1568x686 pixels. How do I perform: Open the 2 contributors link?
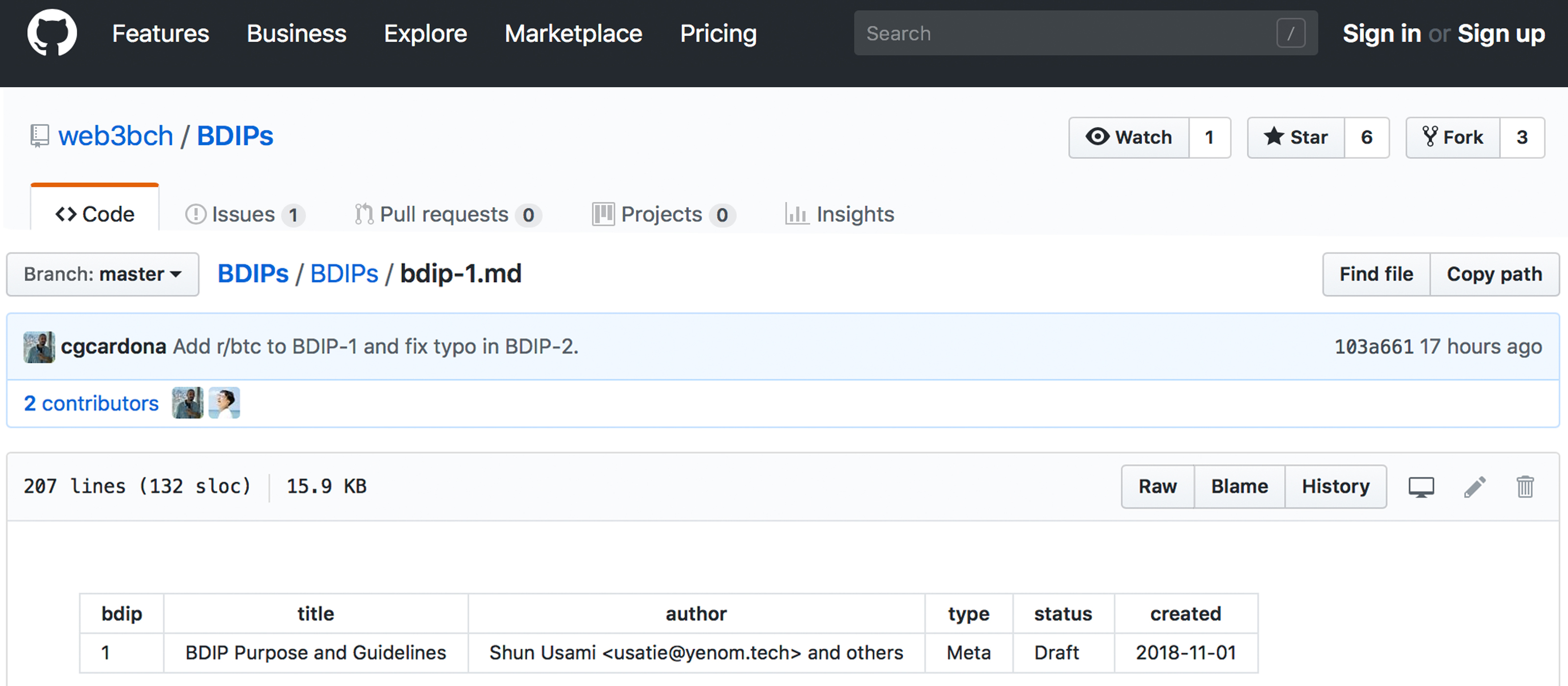pos(91,403)
